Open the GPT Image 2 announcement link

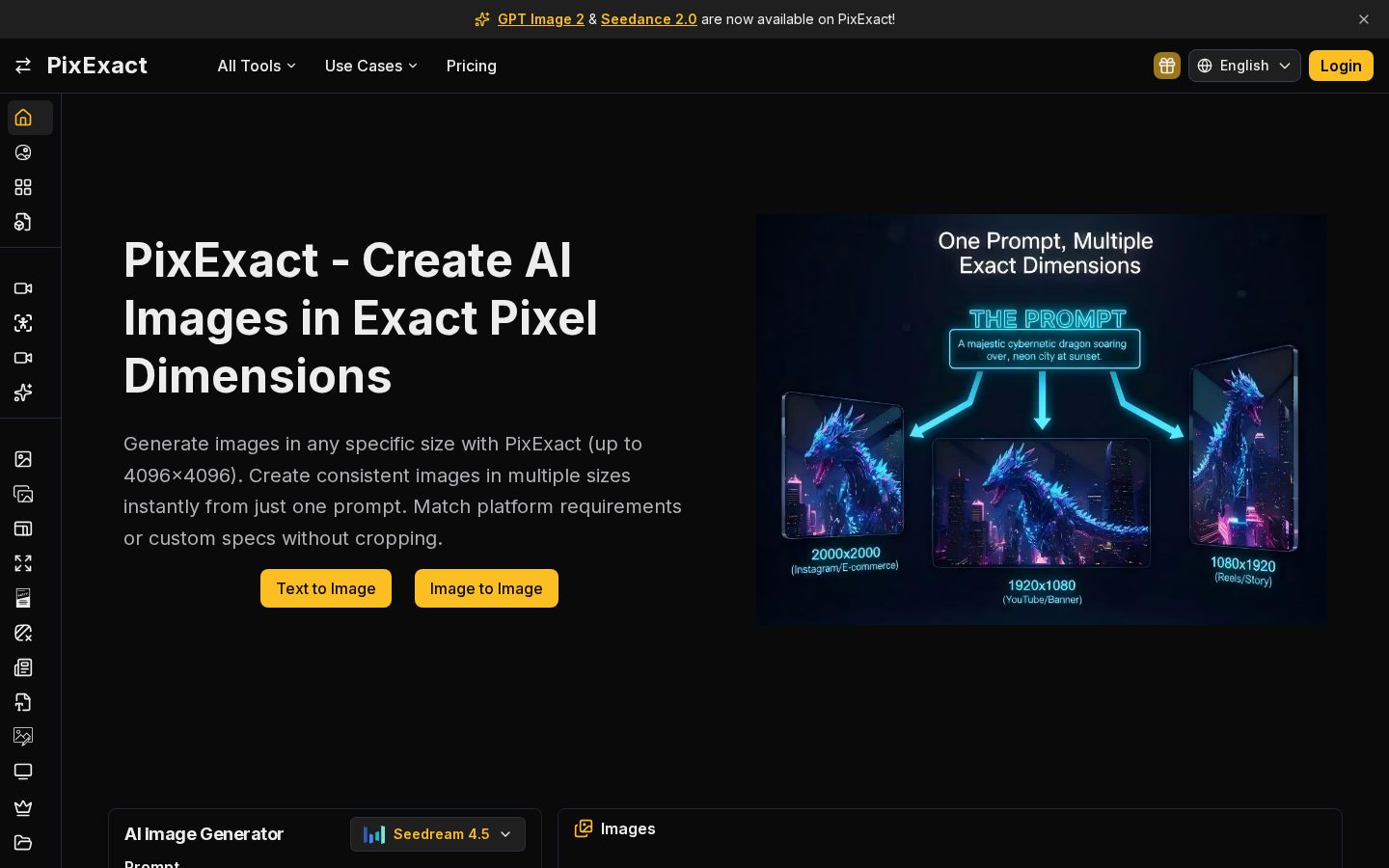(541, 19)
